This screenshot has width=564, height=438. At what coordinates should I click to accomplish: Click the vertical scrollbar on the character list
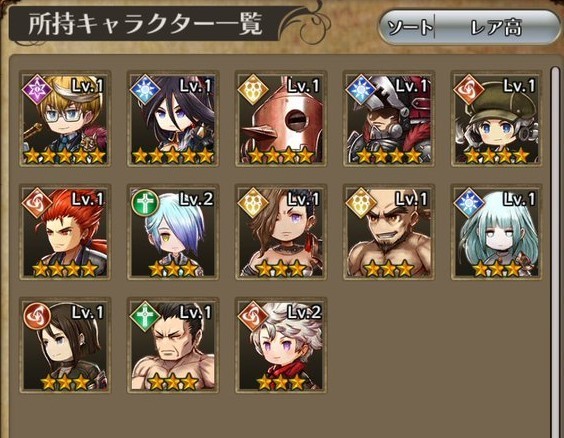pos(556,252)
